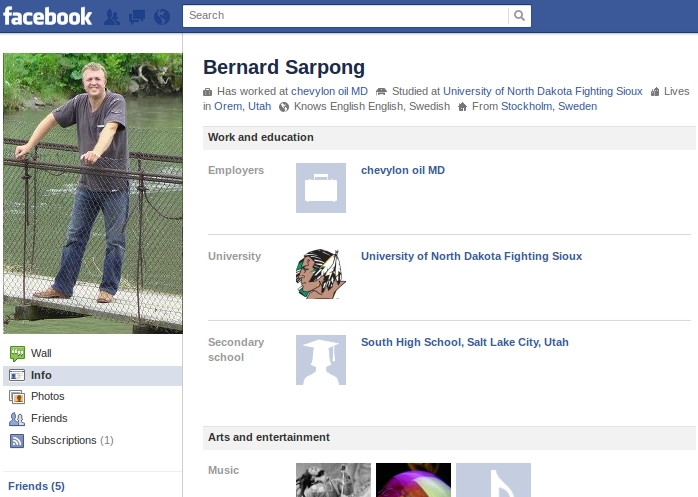Click the small building icon before Lives
The height and width of the screenshot is (497, 698).
pos(655,92)
